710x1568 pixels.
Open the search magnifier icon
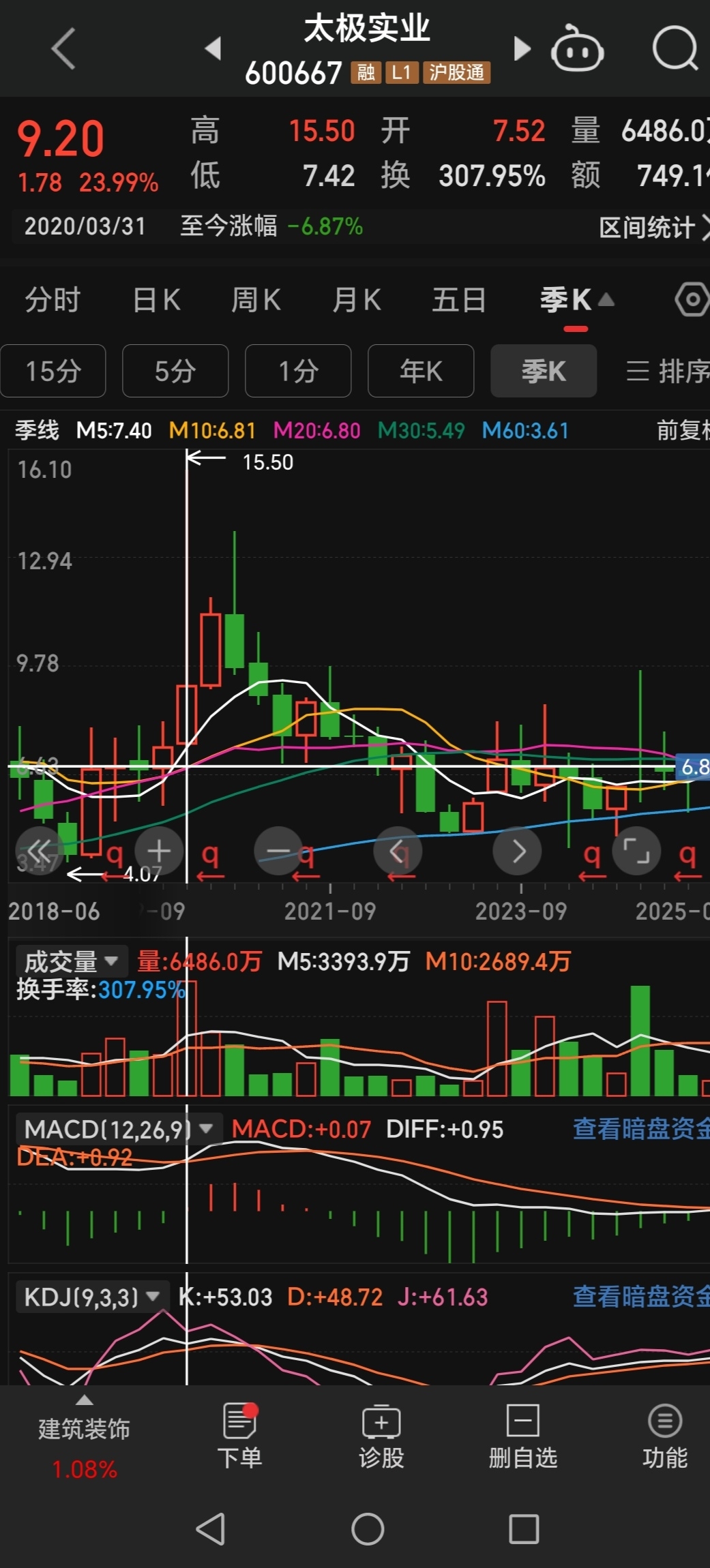pyautogui.click(x=676, y=48)
